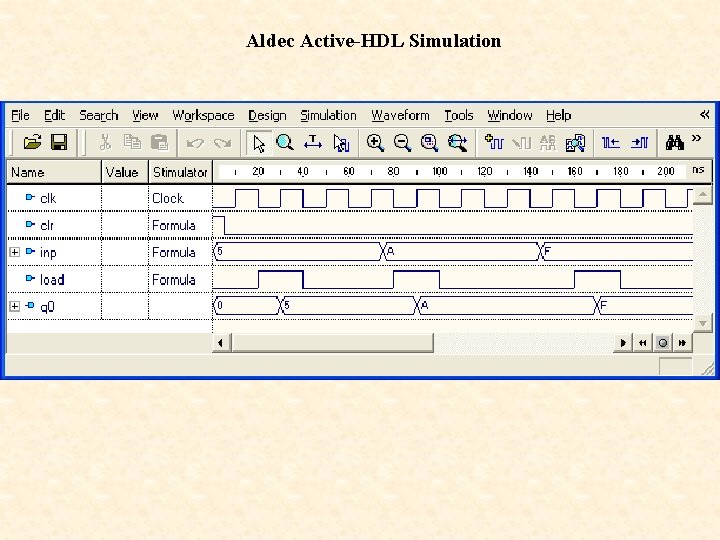
Task: Click the double chevron beside Help menu
Action: [x=705, y=114]
